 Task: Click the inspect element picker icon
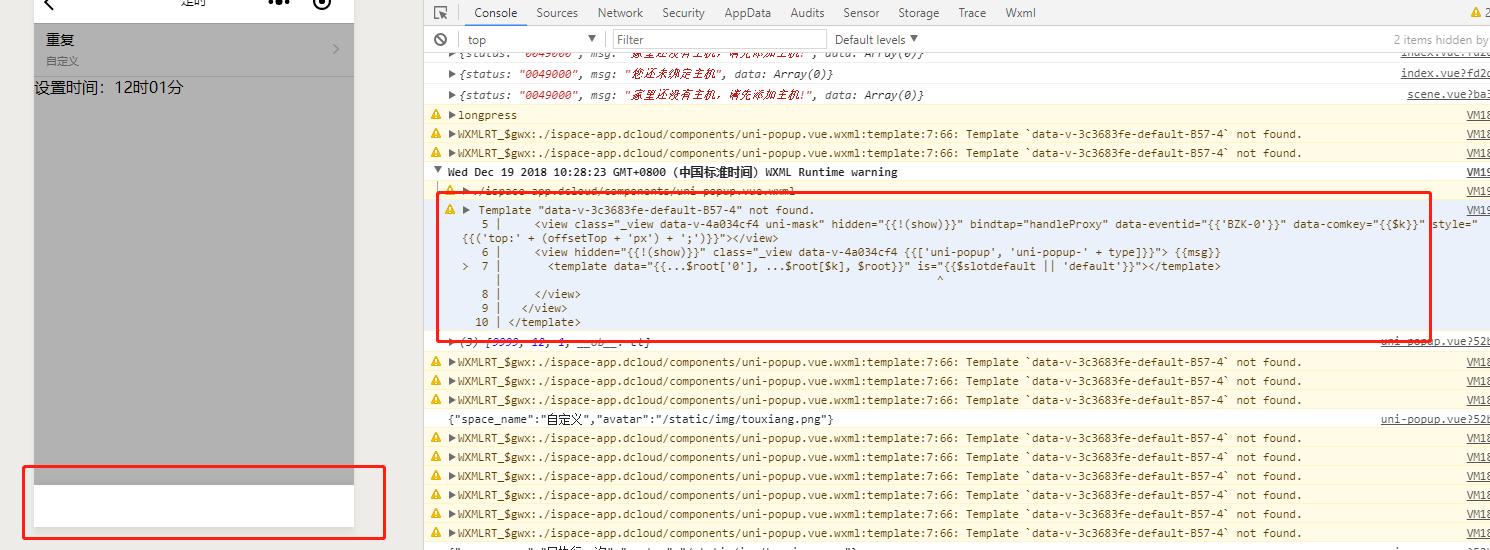(441, 13)
